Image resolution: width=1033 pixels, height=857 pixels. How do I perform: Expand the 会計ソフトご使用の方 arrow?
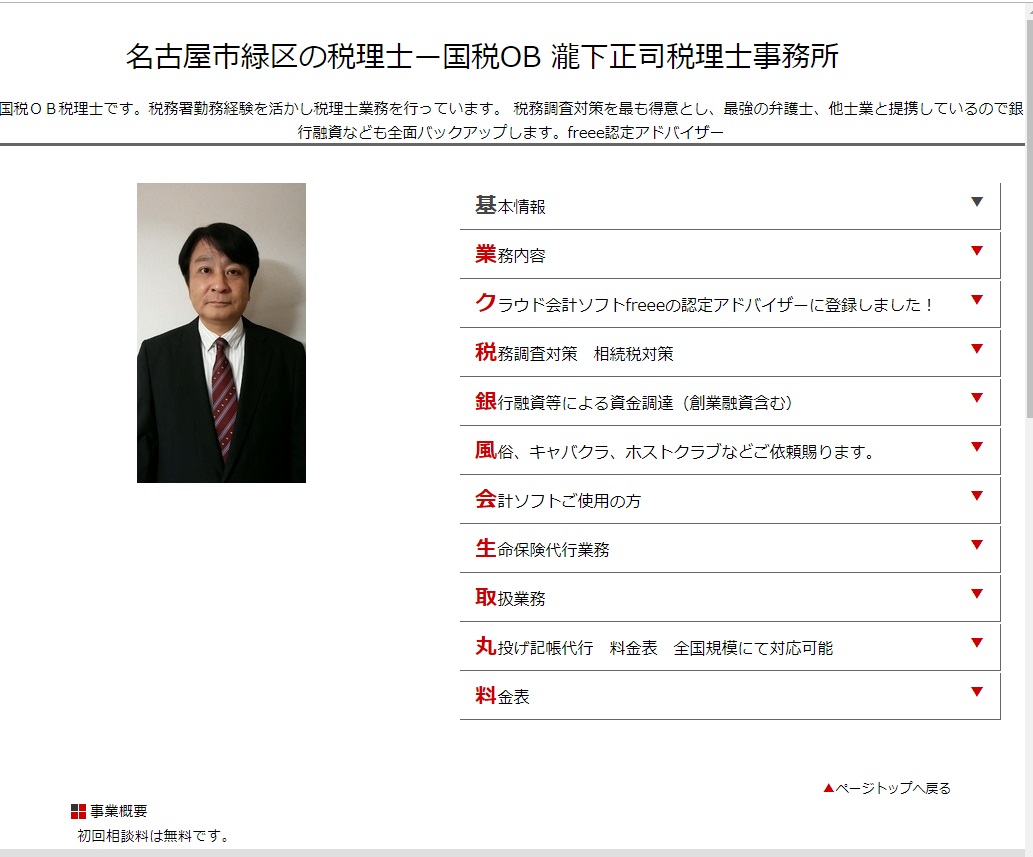(x=977, y=496)
